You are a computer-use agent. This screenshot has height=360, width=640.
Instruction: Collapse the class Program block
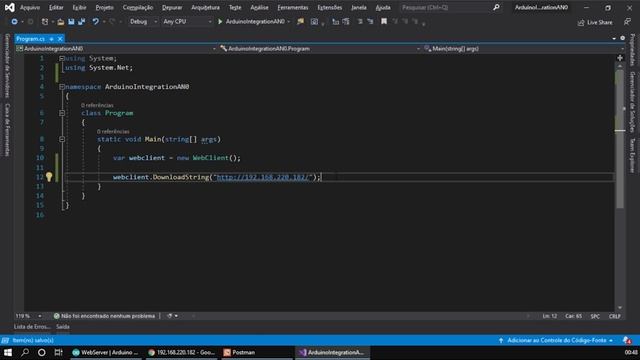click(62, 113)
